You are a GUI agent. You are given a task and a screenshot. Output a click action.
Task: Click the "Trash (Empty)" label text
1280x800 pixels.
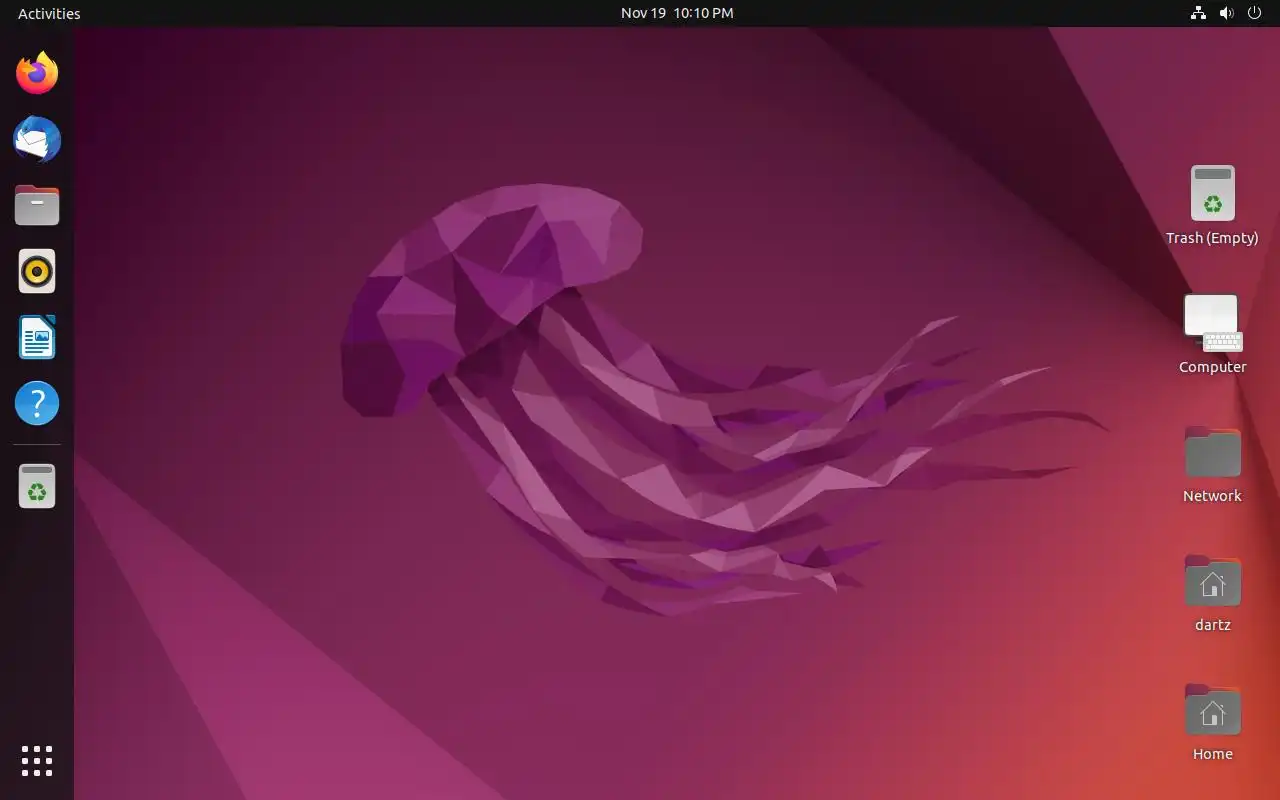(x=1212, y=238)
